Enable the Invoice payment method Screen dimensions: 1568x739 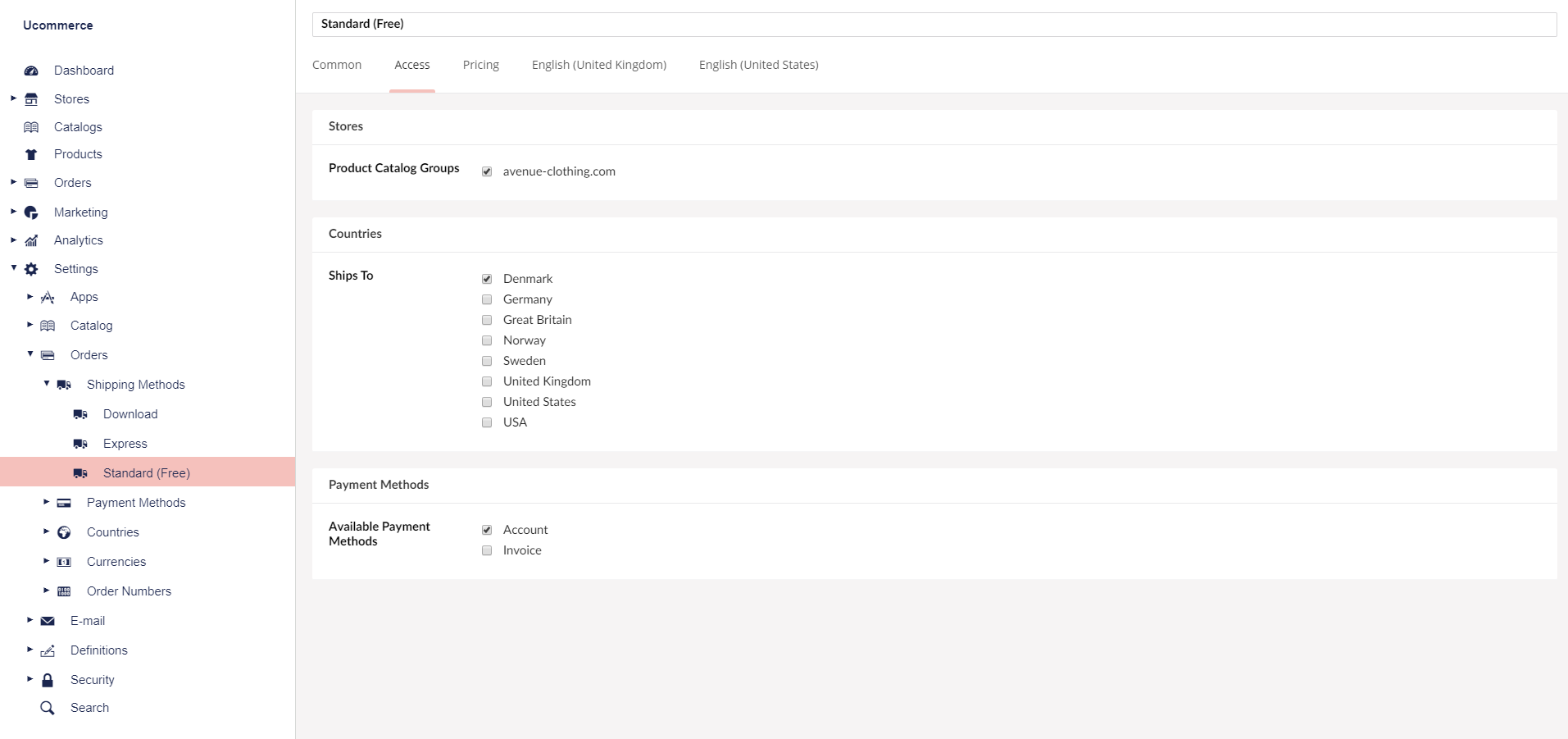487,550
